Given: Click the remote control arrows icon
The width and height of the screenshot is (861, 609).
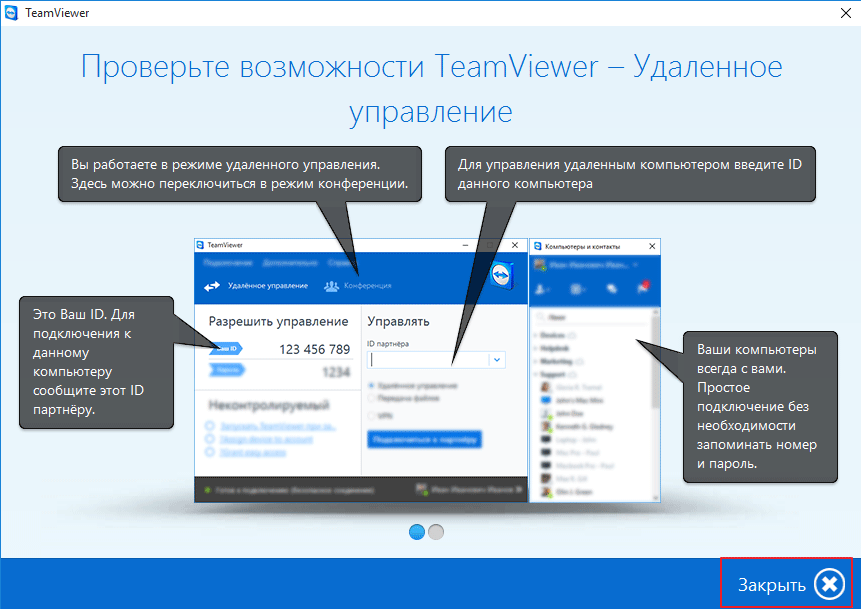Looking at the screenshot, I should coord(211,286).
